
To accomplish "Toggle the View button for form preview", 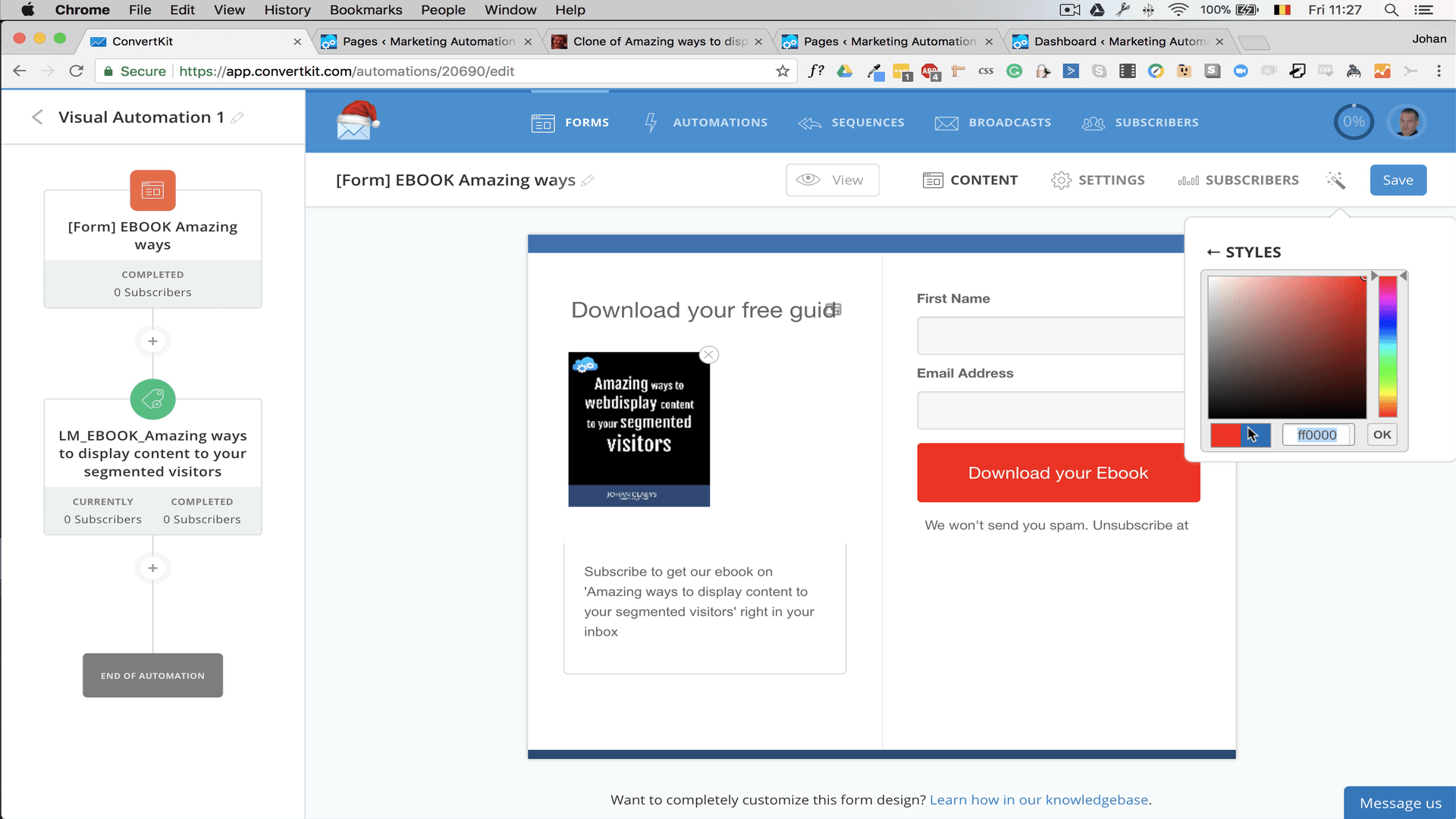I will pyautogui.click(x=831, y=180).
